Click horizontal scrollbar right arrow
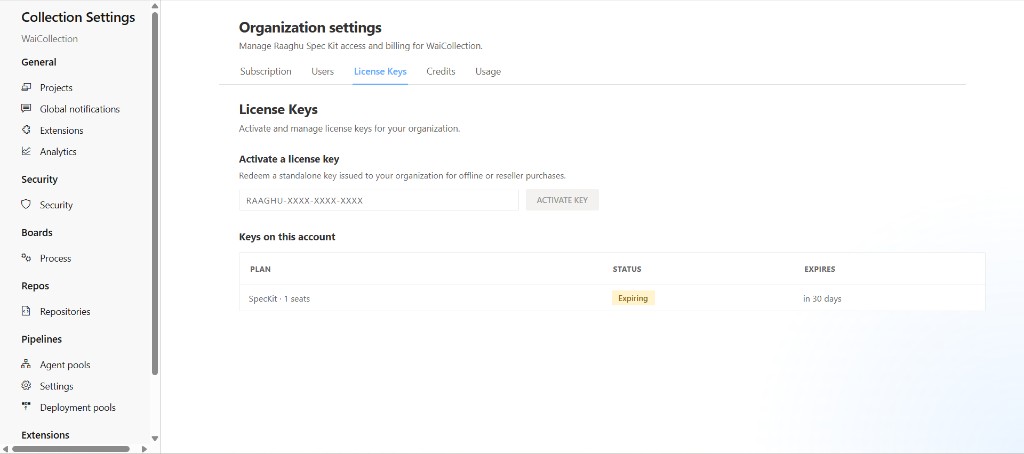 pyautogui.click(x=144, y=449)
